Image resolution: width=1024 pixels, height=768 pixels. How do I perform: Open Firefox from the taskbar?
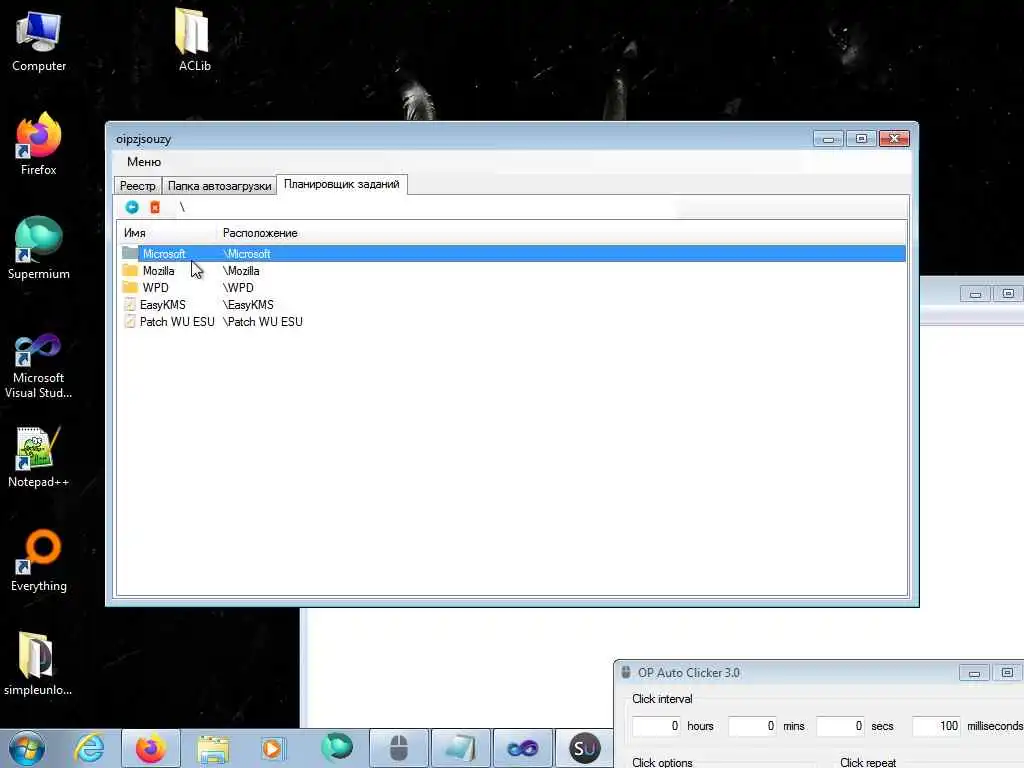pyautogui.click(x=151, y=748)
